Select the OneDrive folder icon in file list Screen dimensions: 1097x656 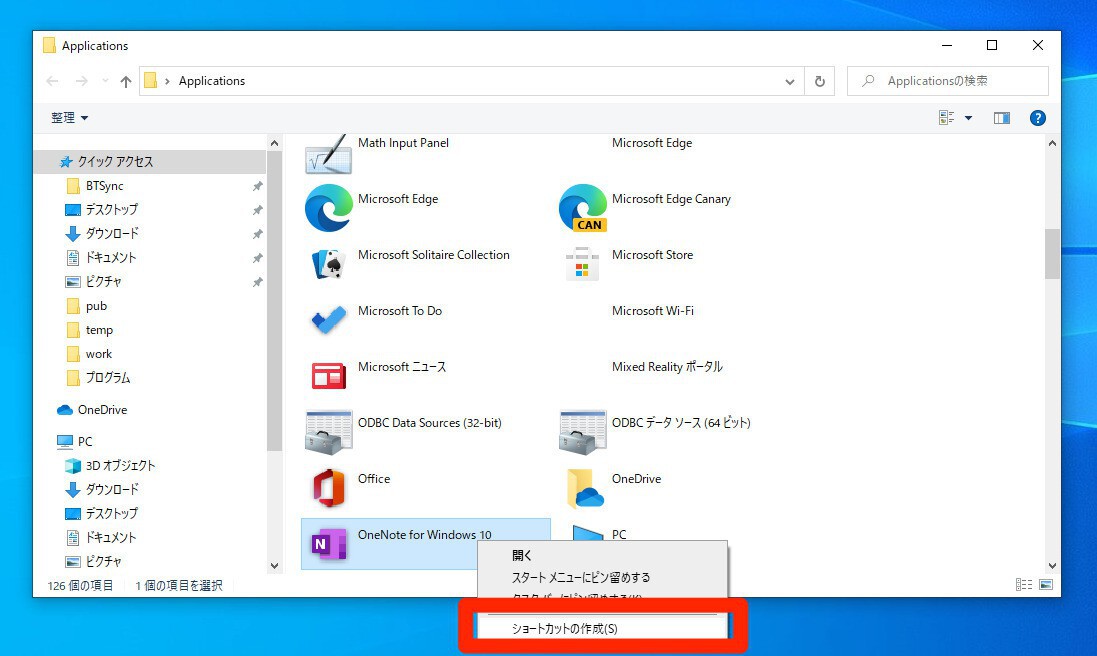584,488
